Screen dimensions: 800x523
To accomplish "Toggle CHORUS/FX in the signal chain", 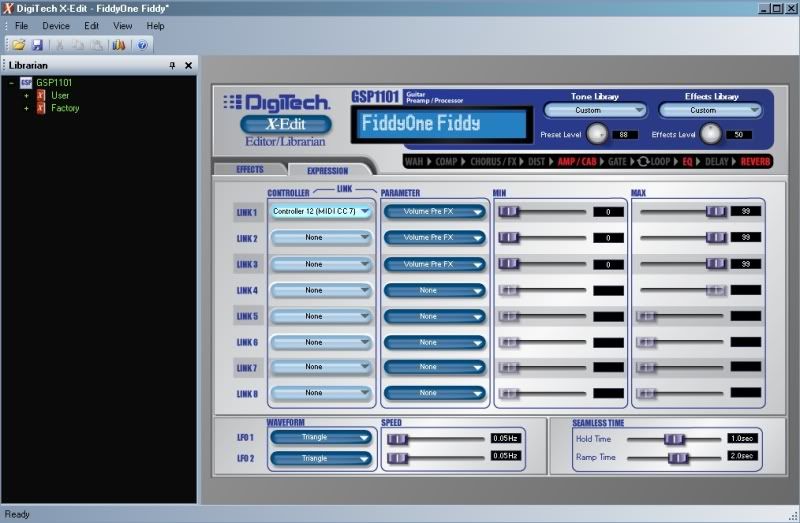I will [493, 162].
